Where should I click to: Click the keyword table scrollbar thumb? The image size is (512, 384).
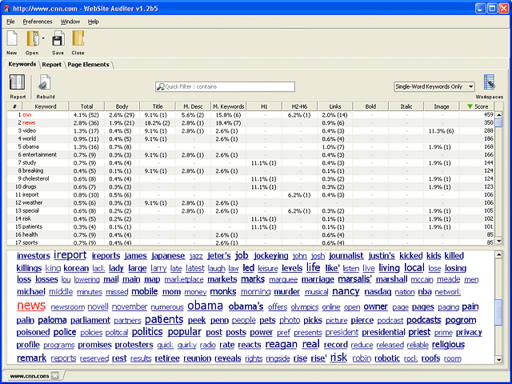pos(499,123)
